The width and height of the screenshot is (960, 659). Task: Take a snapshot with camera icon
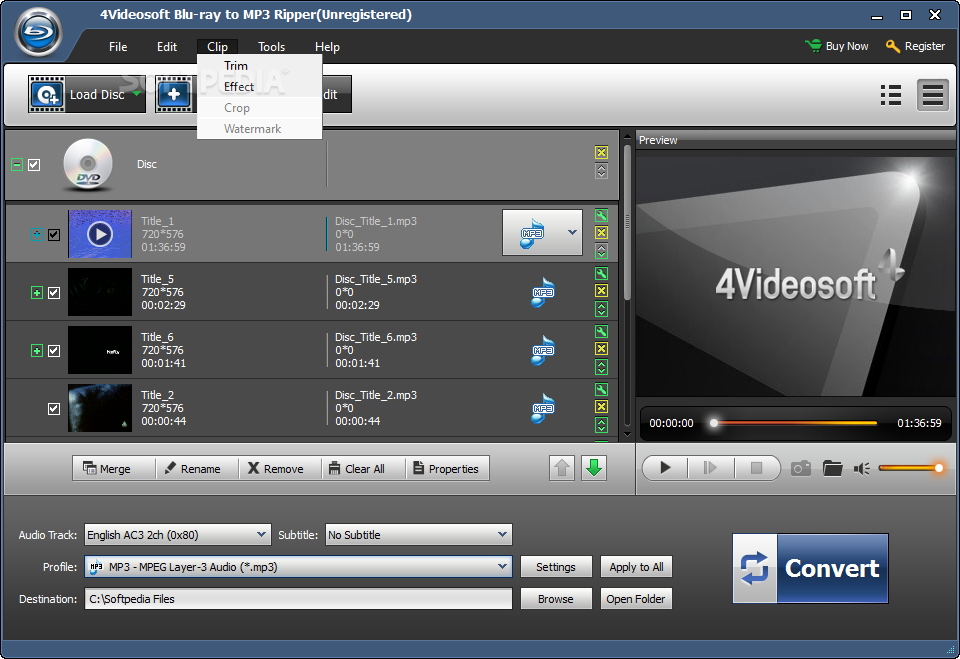(801, 469)
